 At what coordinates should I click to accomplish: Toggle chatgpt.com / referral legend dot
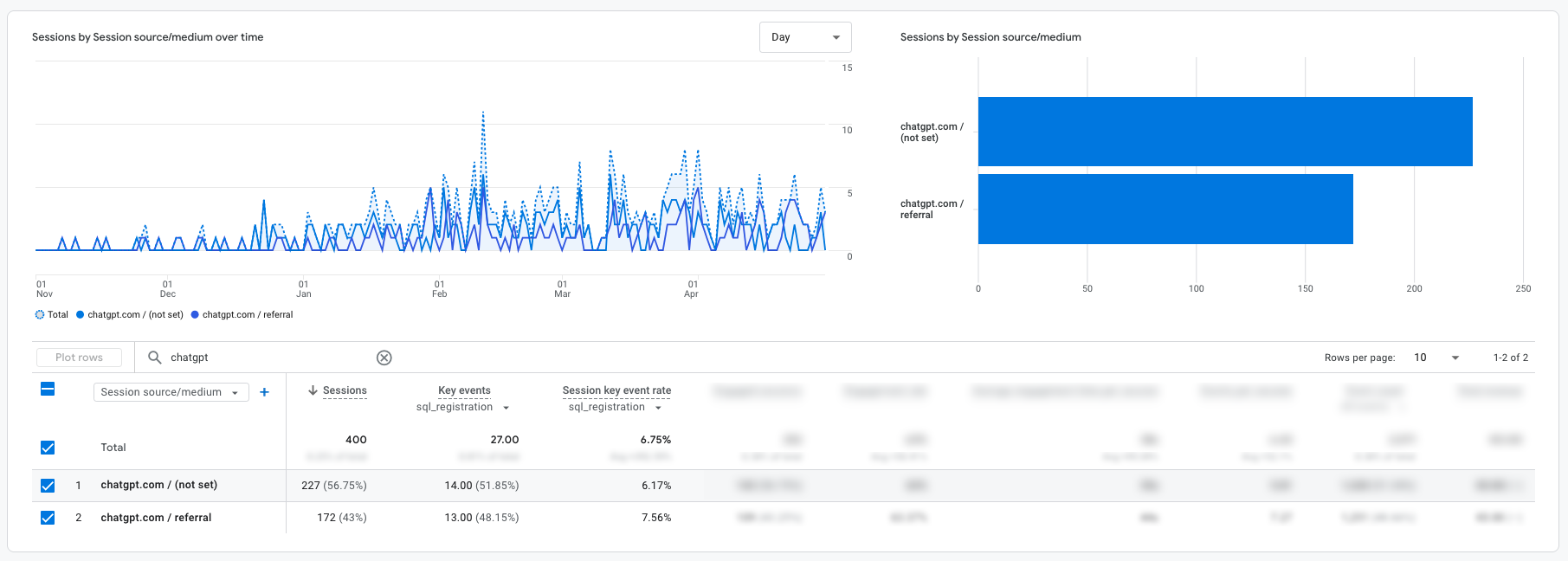tap(195, 315)
